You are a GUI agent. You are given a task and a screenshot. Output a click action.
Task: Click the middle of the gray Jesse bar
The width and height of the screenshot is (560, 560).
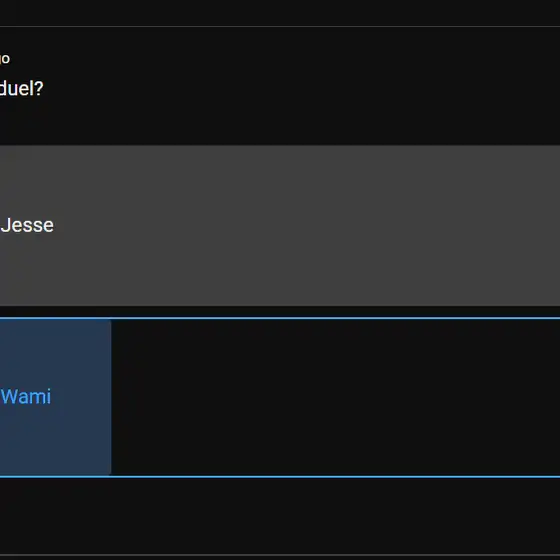[x=280, y=225]
